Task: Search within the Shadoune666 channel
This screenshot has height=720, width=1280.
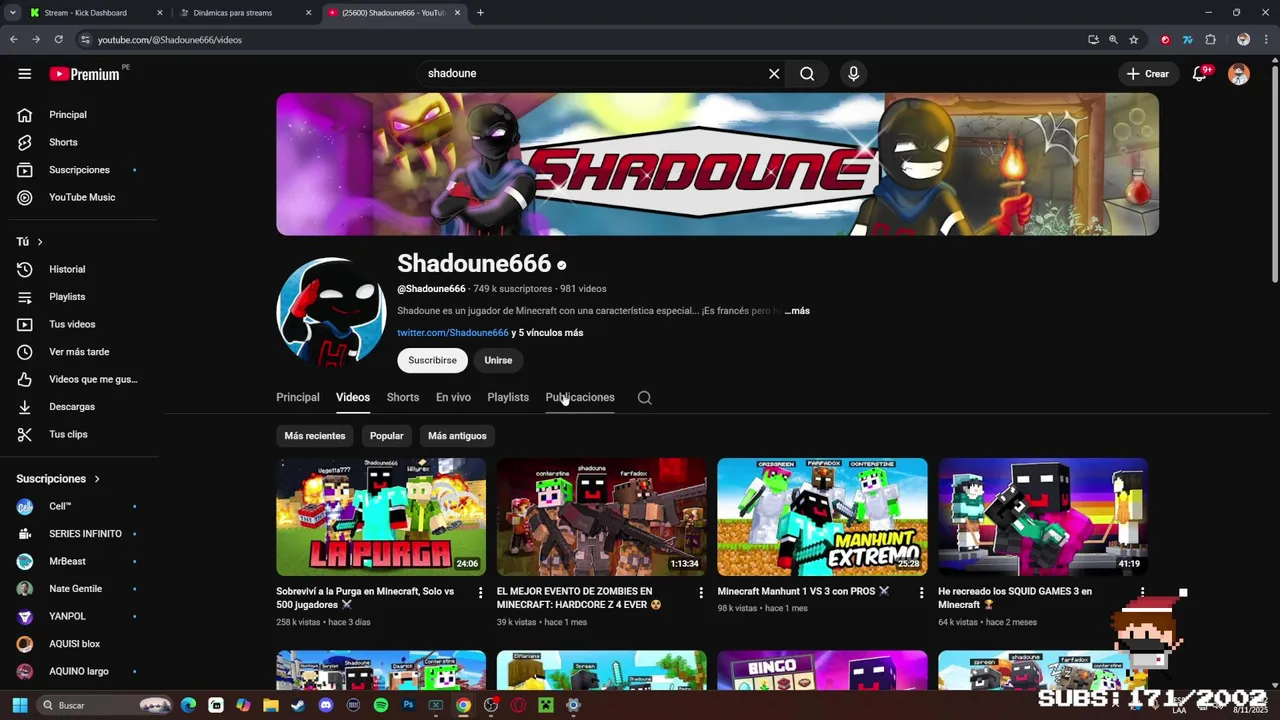Action: pos(645,398)
